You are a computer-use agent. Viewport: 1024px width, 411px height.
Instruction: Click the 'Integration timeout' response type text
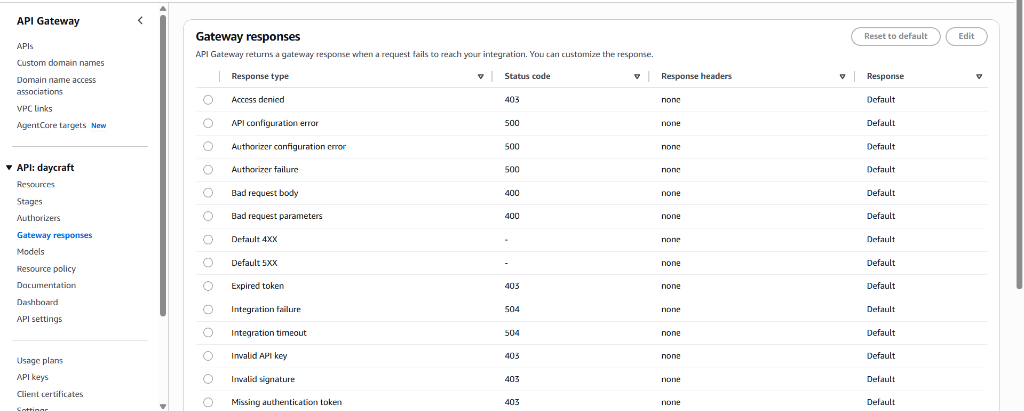coord(269,333)
